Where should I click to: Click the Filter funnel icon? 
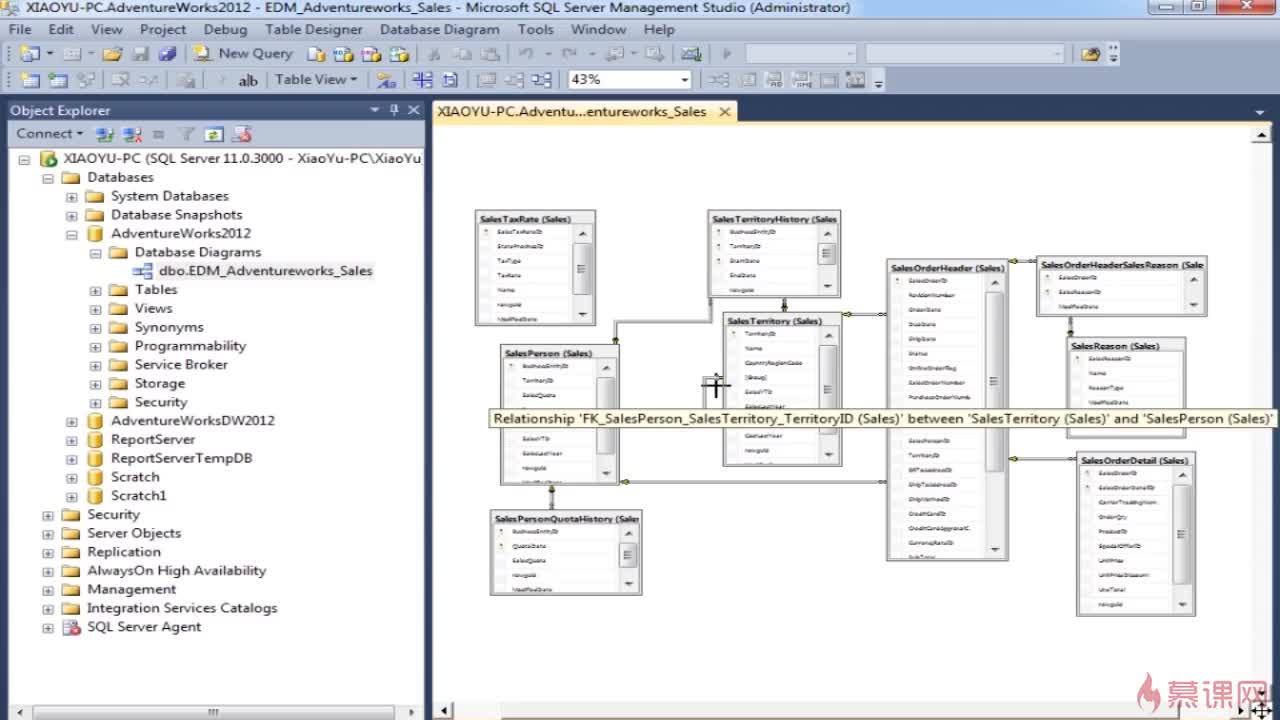(x=186, y=134)
